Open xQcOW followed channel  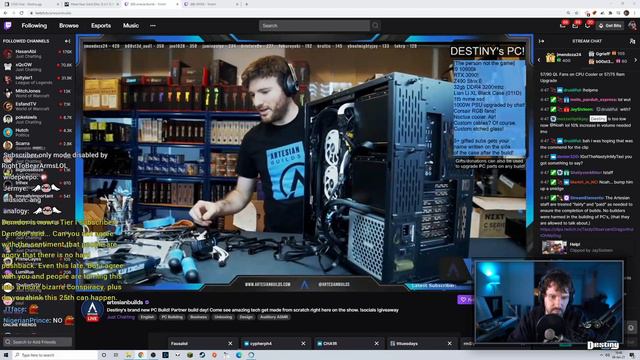tap(38, 67)
